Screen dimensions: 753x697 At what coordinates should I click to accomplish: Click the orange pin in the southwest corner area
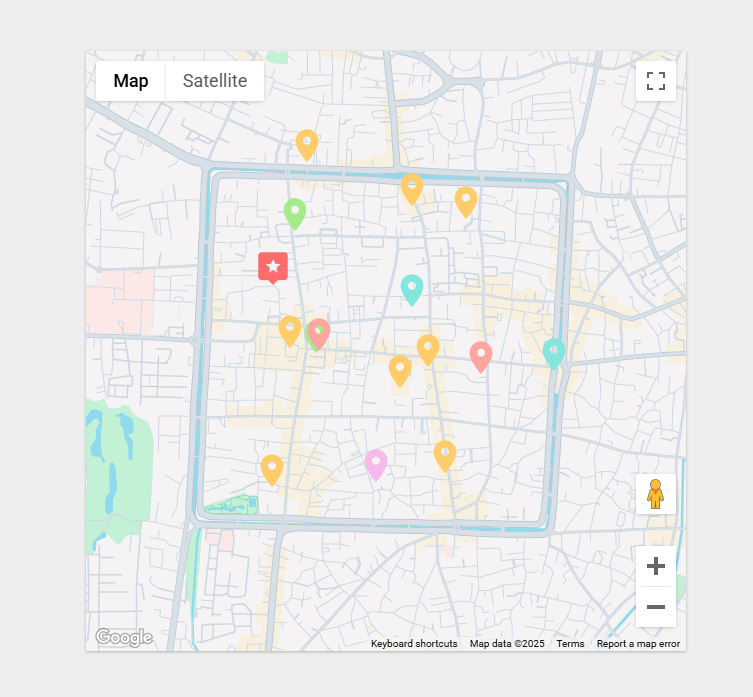272,470
